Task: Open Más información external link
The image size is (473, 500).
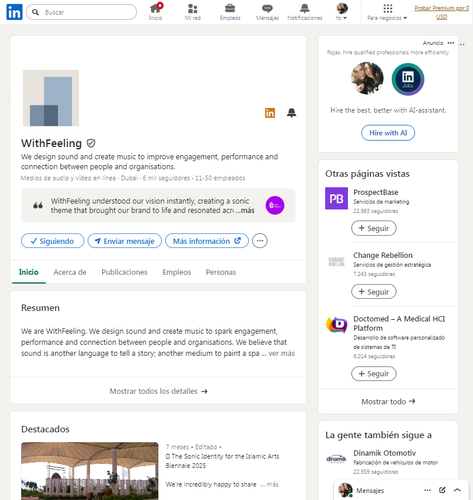Action: (x=207, y=241)
